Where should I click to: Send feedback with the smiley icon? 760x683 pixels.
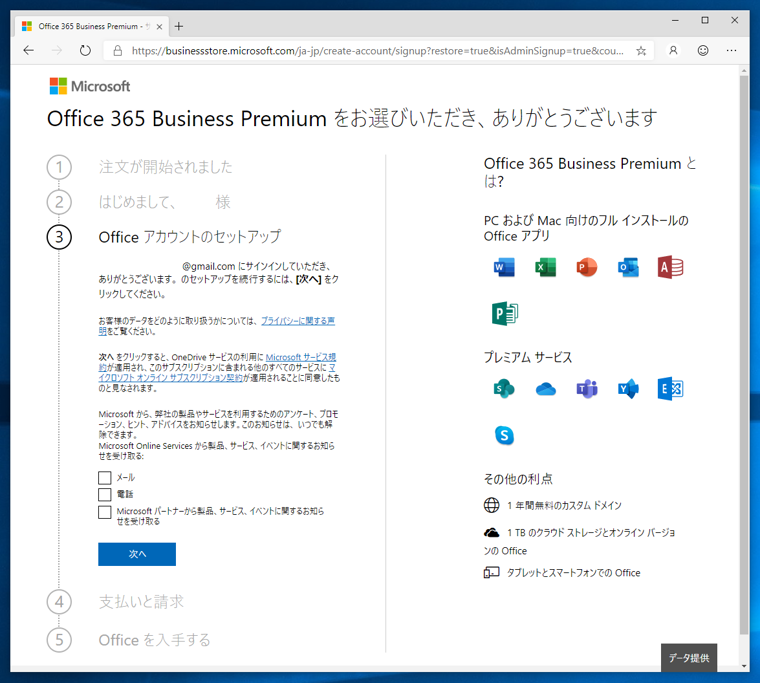point(703,50)
